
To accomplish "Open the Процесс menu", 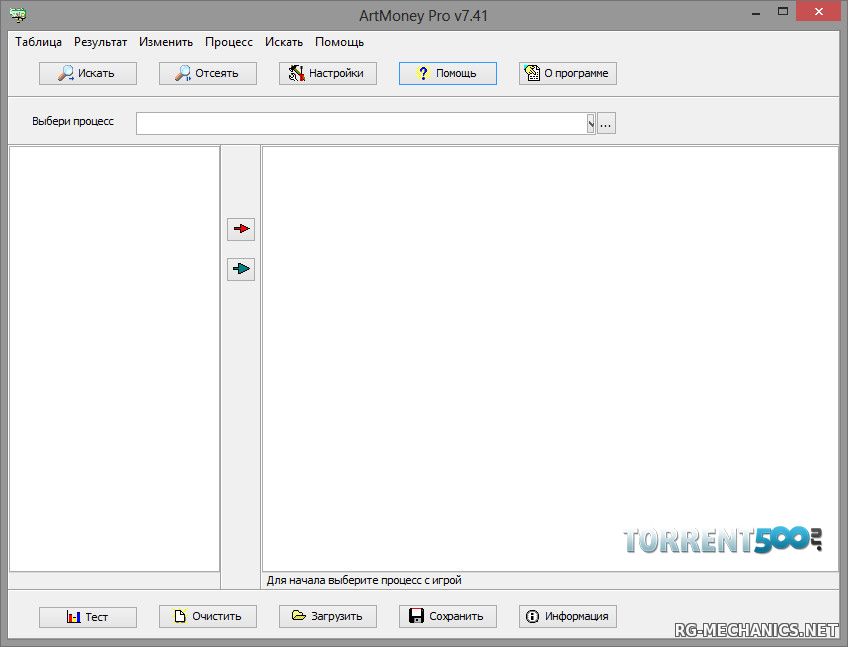I will click(x=229, y=42).
